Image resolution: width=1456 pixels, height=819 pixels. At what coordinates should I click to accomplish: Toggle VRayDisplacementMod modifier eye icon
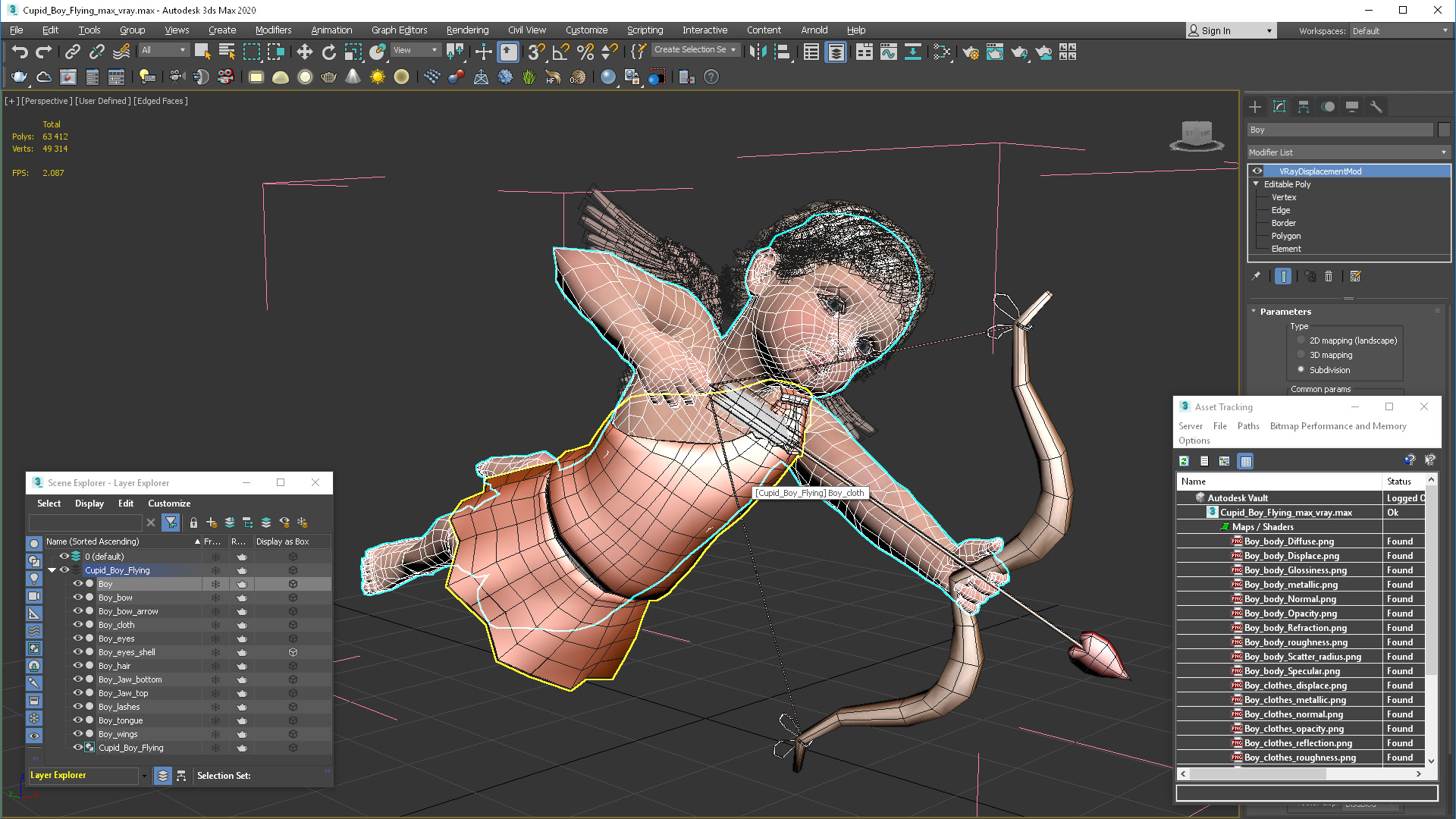(1257, 171)
